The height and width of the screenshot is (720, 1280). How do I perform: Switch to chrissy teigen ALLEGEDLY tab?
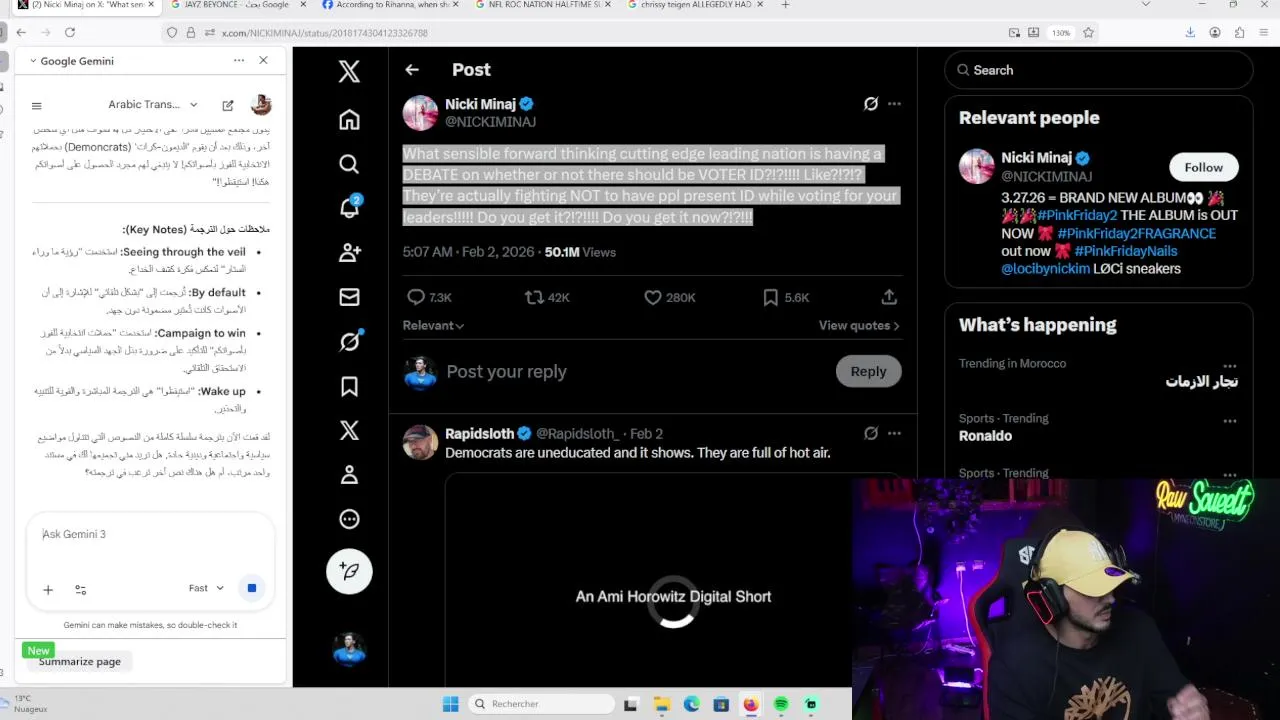(694, 5)
